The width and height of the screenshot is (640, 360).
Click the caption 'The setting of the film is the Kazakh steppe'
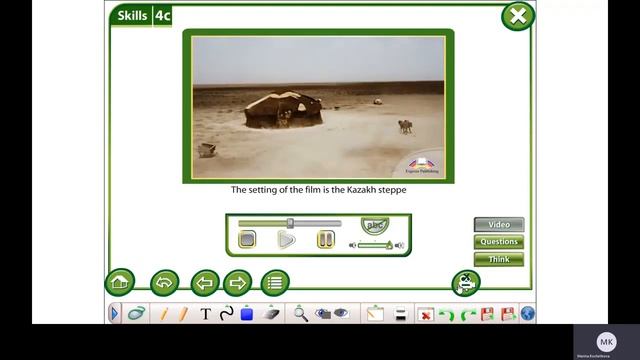pos(318,190)
